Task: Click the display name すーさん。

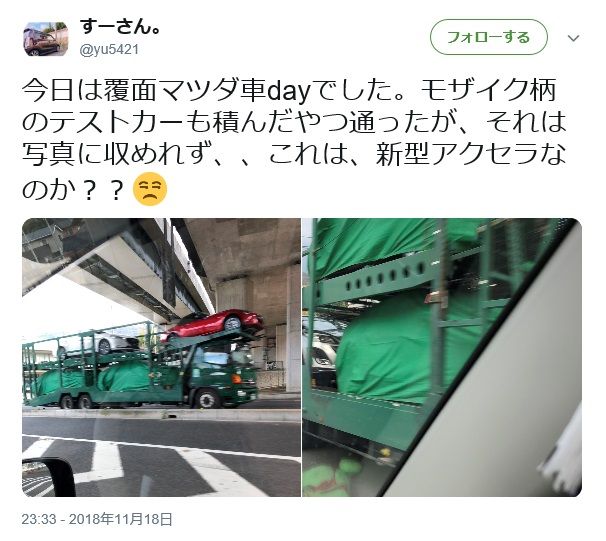Action: coord(119,27)
